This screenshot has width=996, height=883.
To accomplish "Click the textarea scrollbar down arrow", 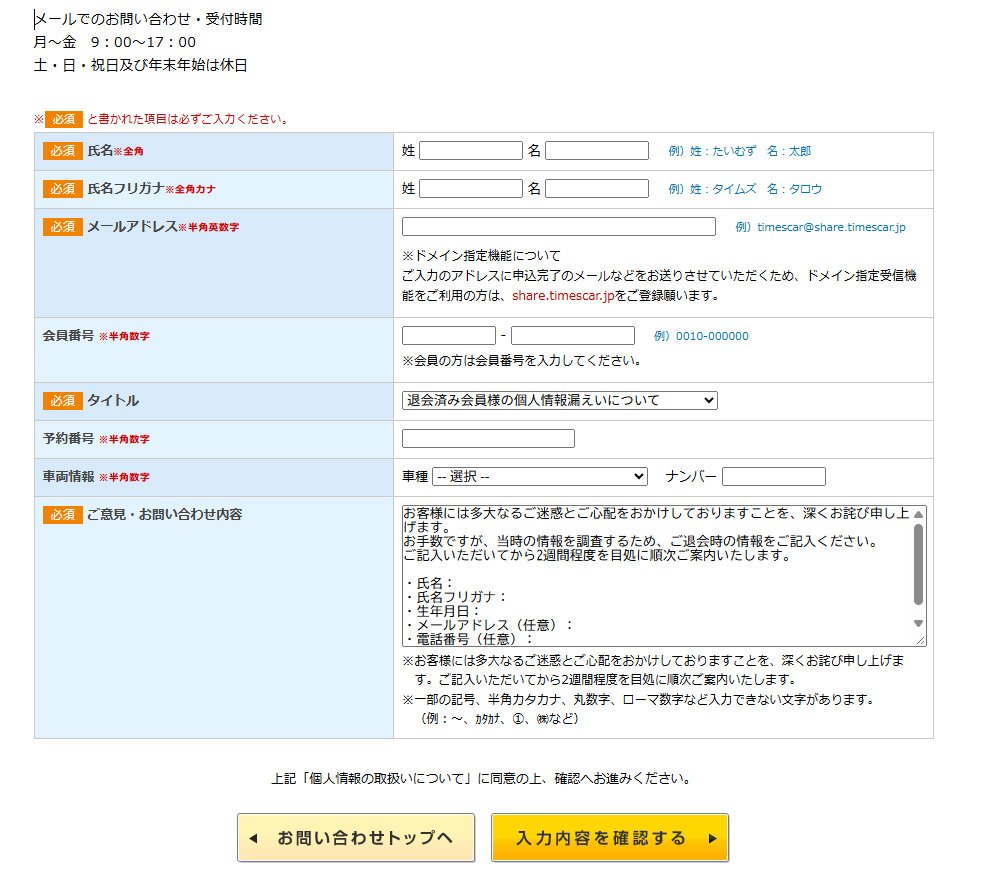I will coord(918,623).
